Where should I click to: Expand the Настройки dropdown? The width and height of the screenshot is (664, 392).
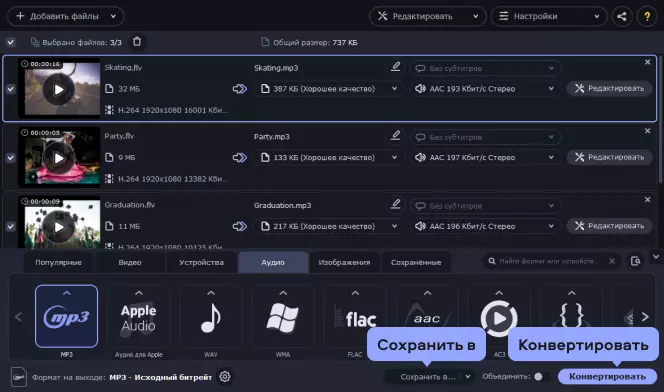(x=597, y=17)
